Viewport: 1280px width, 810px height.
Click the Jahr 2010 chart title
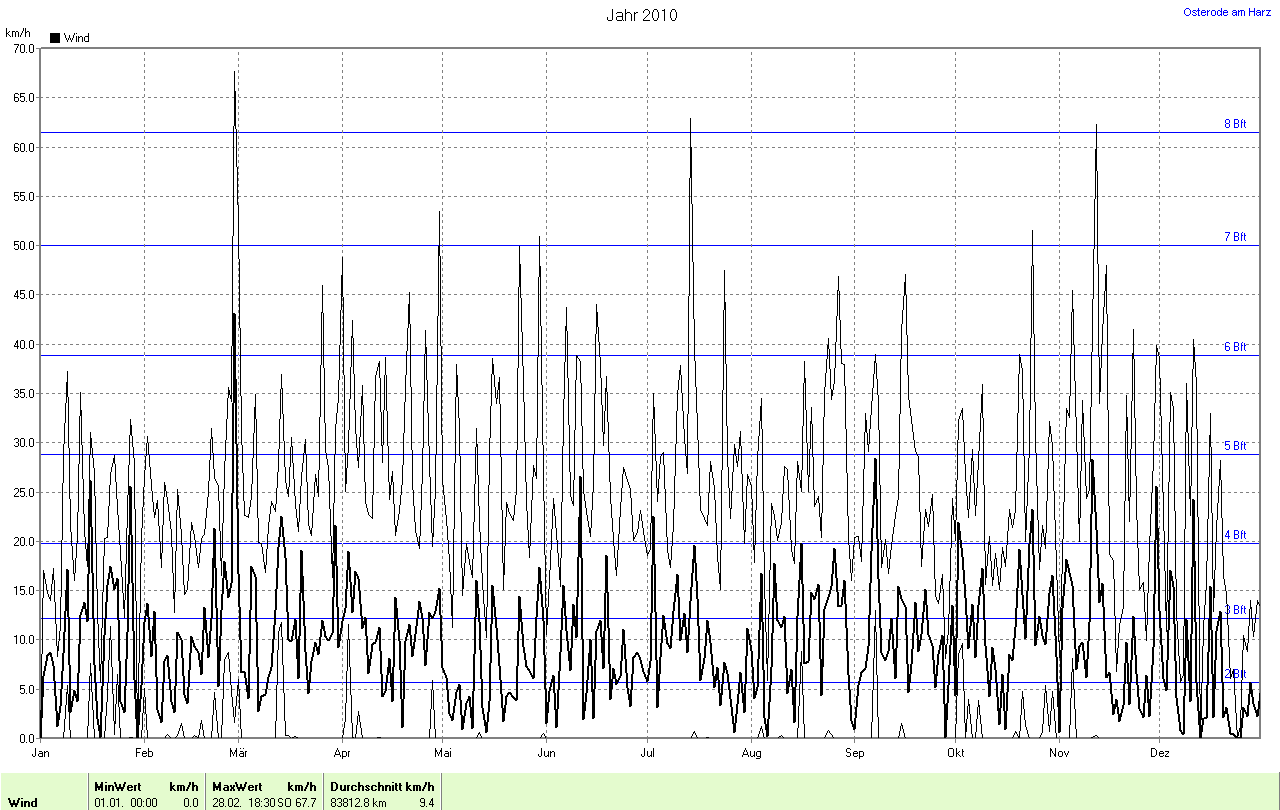point(641,16)
